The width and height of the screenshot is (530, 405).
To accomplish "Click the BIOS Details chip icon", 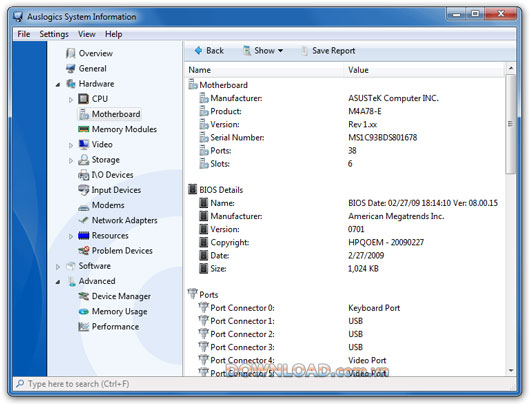I will (x=192, y=190).
